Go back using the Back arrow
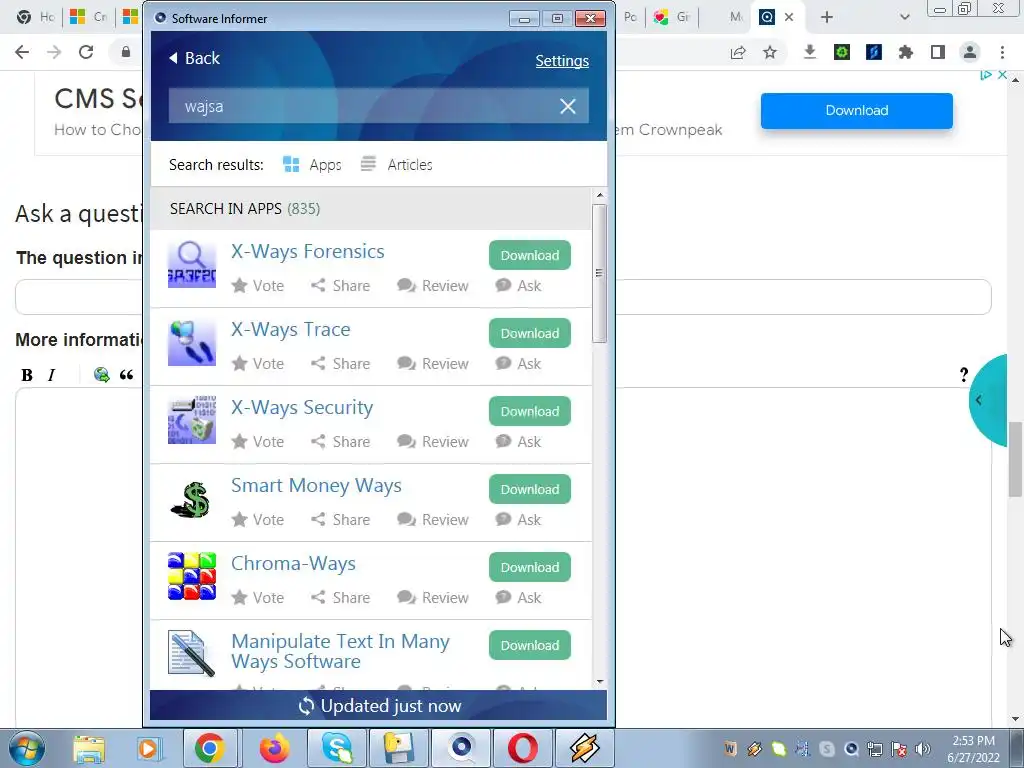The height and width of the screenshot is (768, 1024). [x=194, y=58]
